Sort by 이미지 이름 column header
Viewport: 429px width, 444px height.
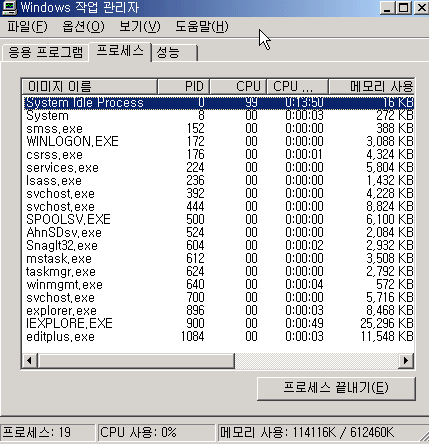point(90,87)
